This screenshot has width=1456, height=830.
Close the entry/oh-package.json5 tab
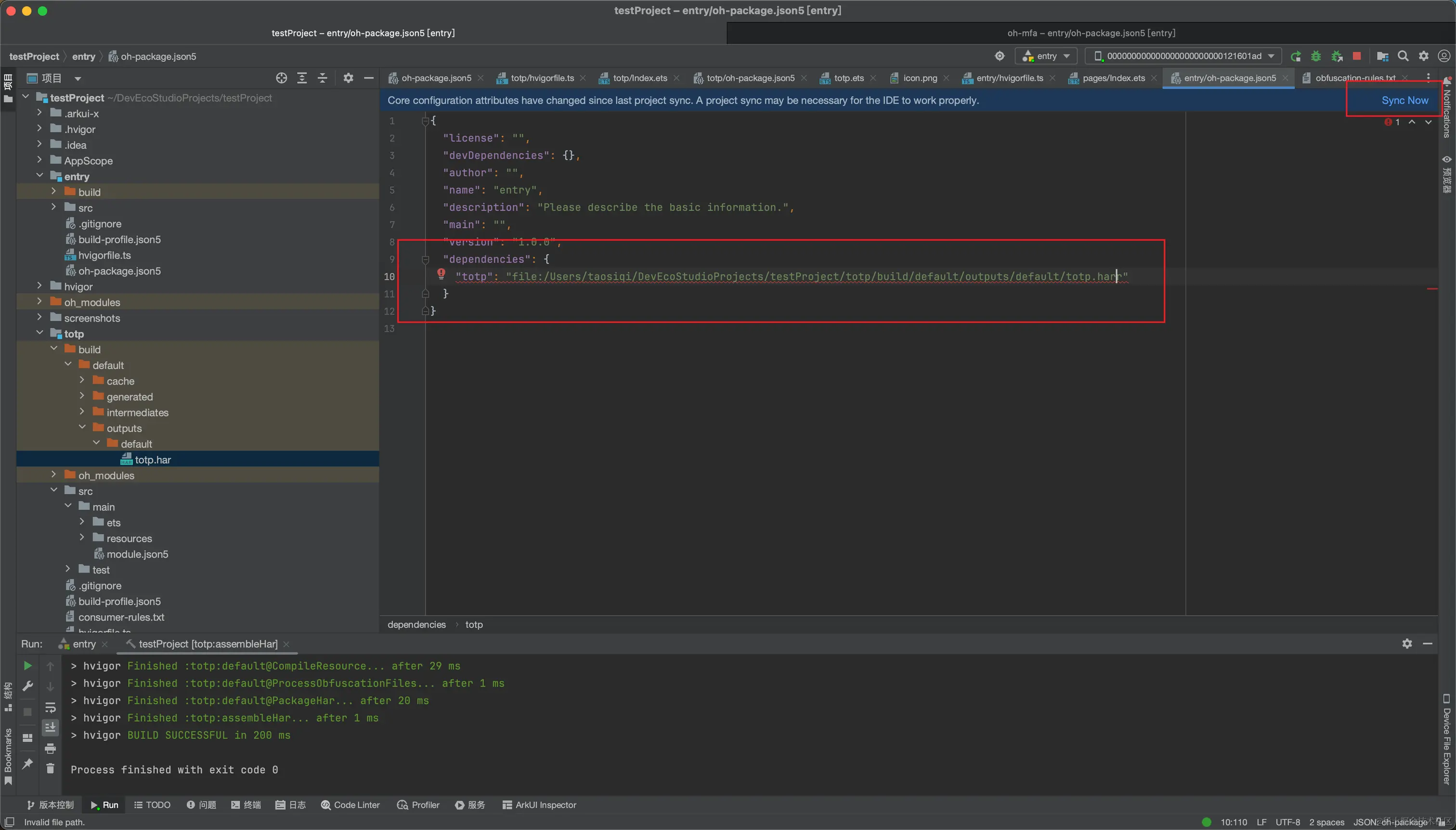tap(1285, 78)
